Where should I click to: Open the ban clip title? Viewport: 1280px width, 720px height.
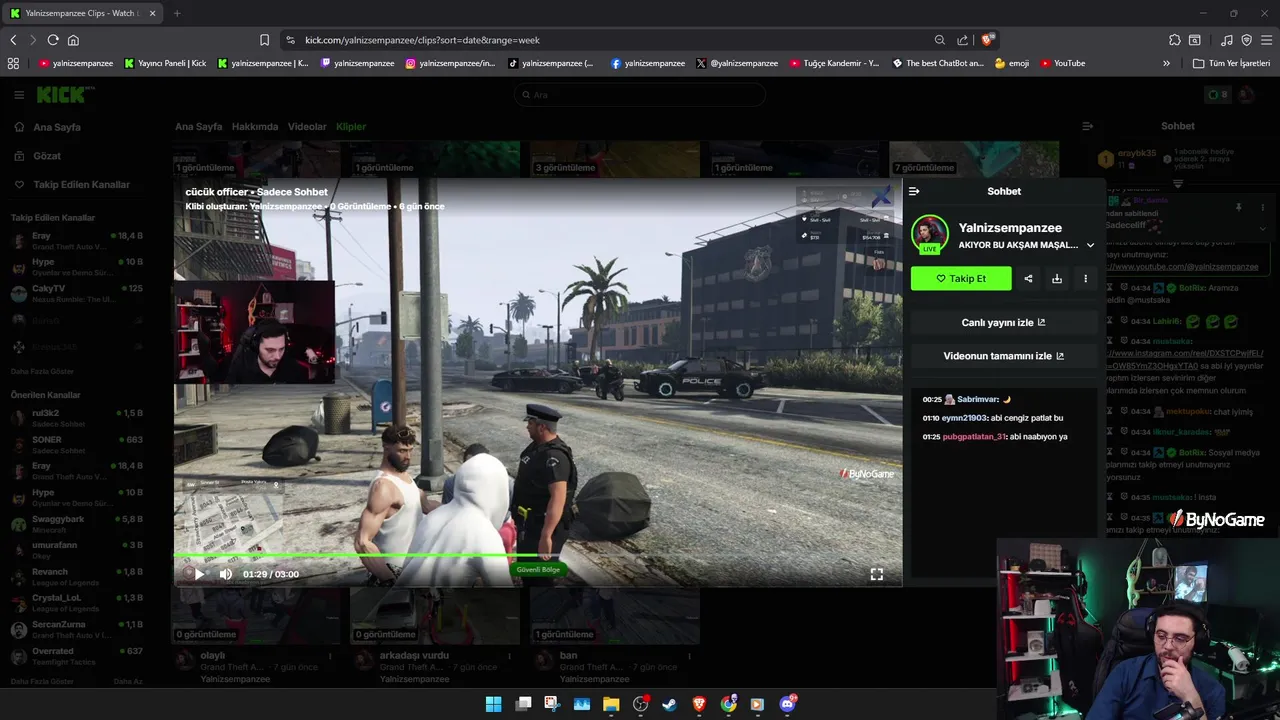pos(568,655)
